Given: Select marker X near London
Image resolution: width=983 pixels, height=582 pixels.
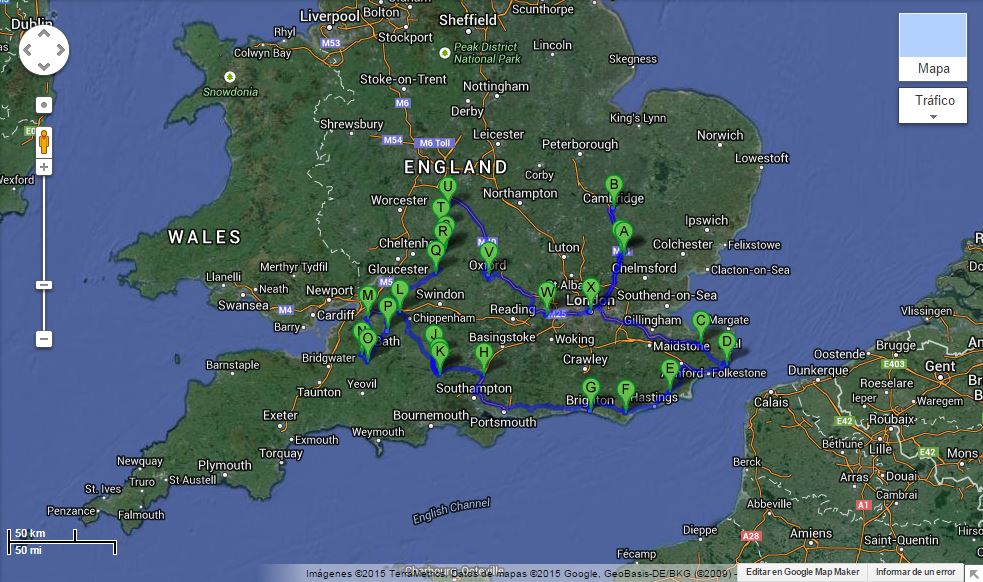Looking at the screenshot, I should pos(590,286).
